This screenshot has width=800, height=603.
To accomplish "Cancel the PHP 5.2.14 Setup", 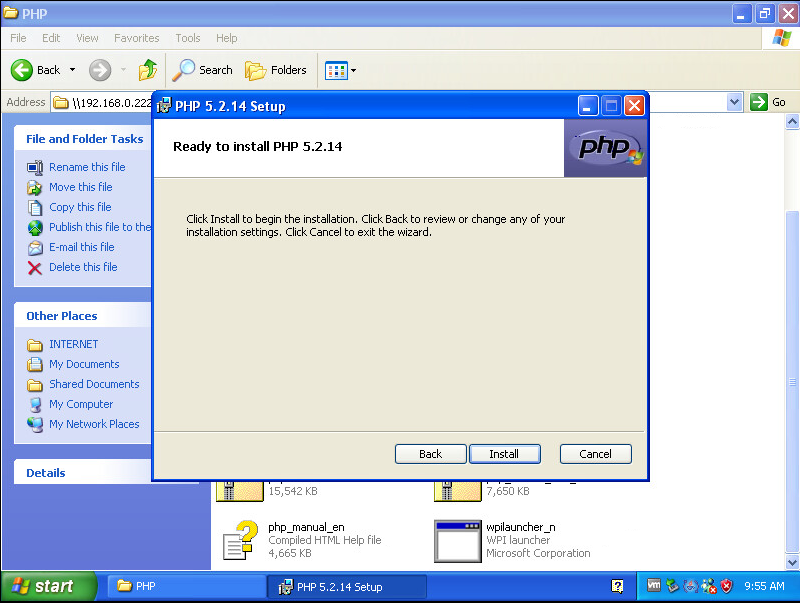I will [x=595, y=454].
